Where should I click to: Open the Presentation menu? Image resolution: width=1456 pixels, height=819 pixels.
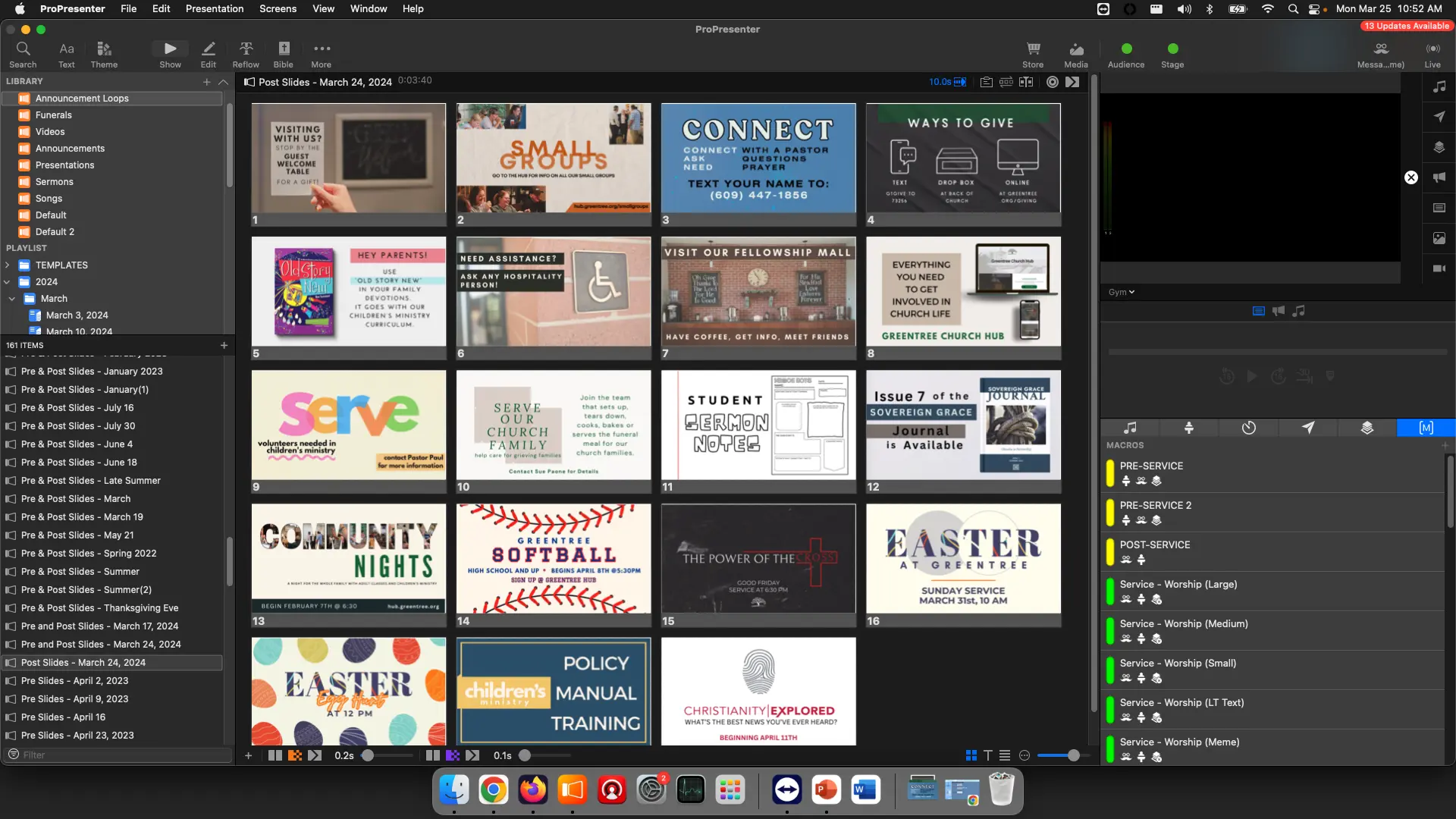215,8
